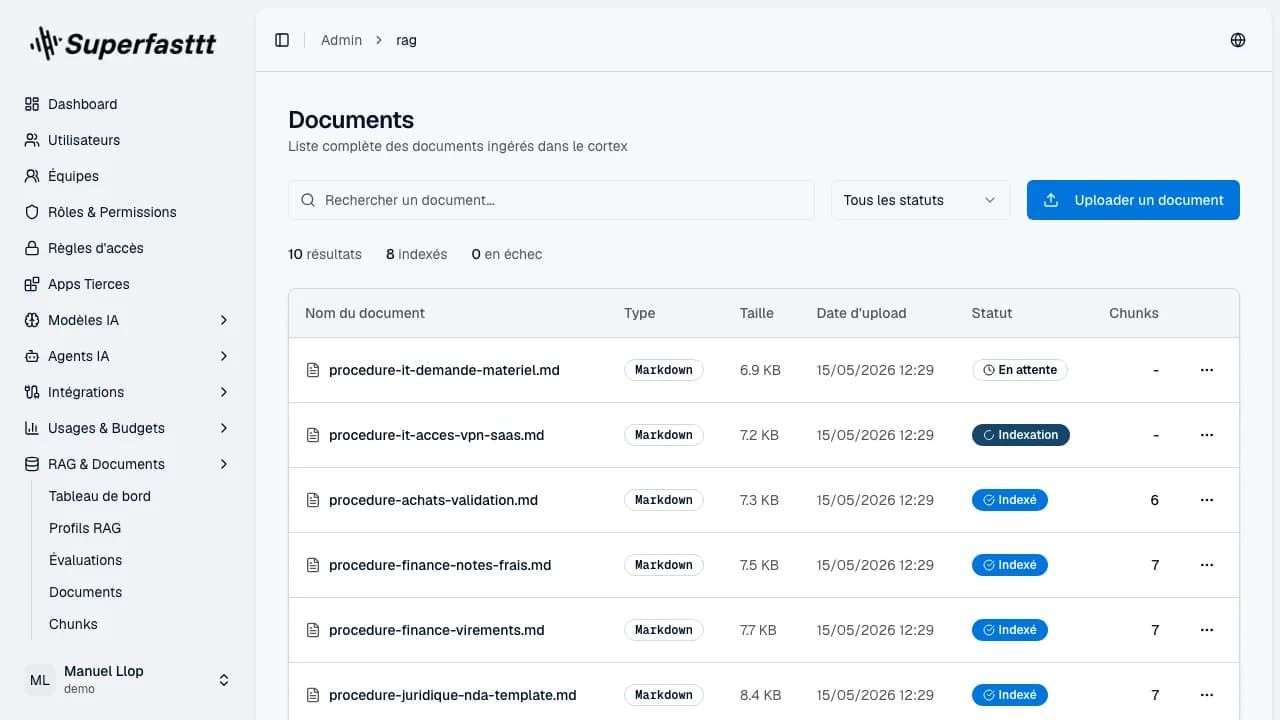This screenshot has width=1280, height=720.
Task: Focus the Rechercher un document field
Action: [551, 200]
